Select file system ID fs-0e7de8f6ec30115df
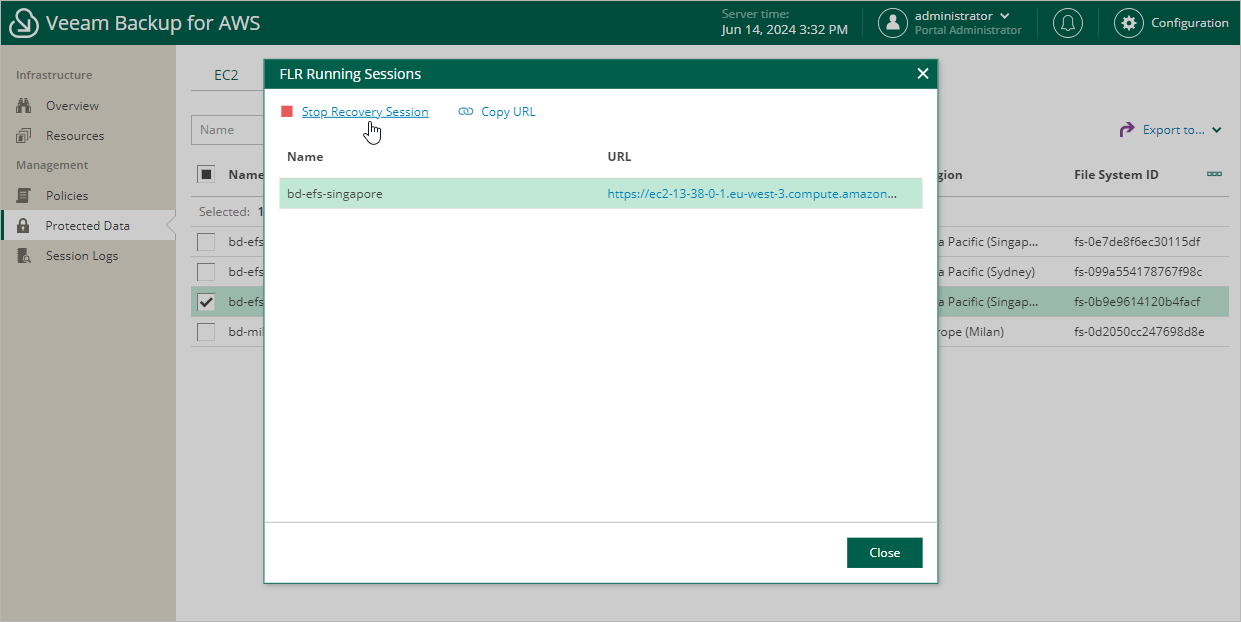The width and height of the screenshot is (1241, 622). point(1137,242)
